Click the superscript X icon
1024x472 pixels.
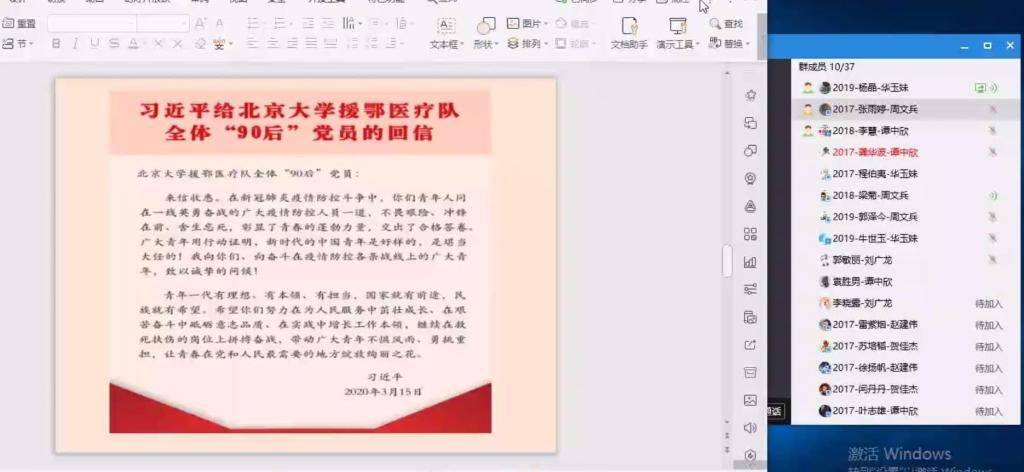(x=159, y=44)
